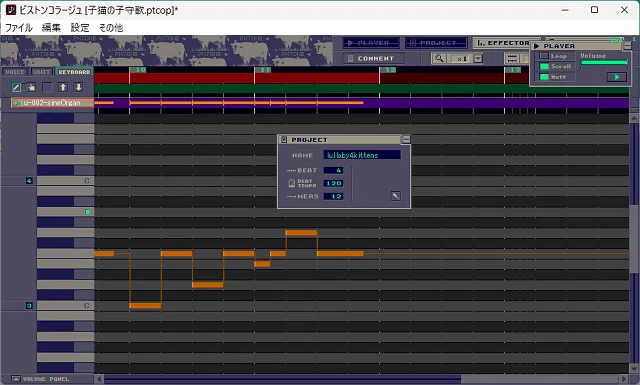Switch to the VOICE tab
640x385 pixels.
pos(15,72)
